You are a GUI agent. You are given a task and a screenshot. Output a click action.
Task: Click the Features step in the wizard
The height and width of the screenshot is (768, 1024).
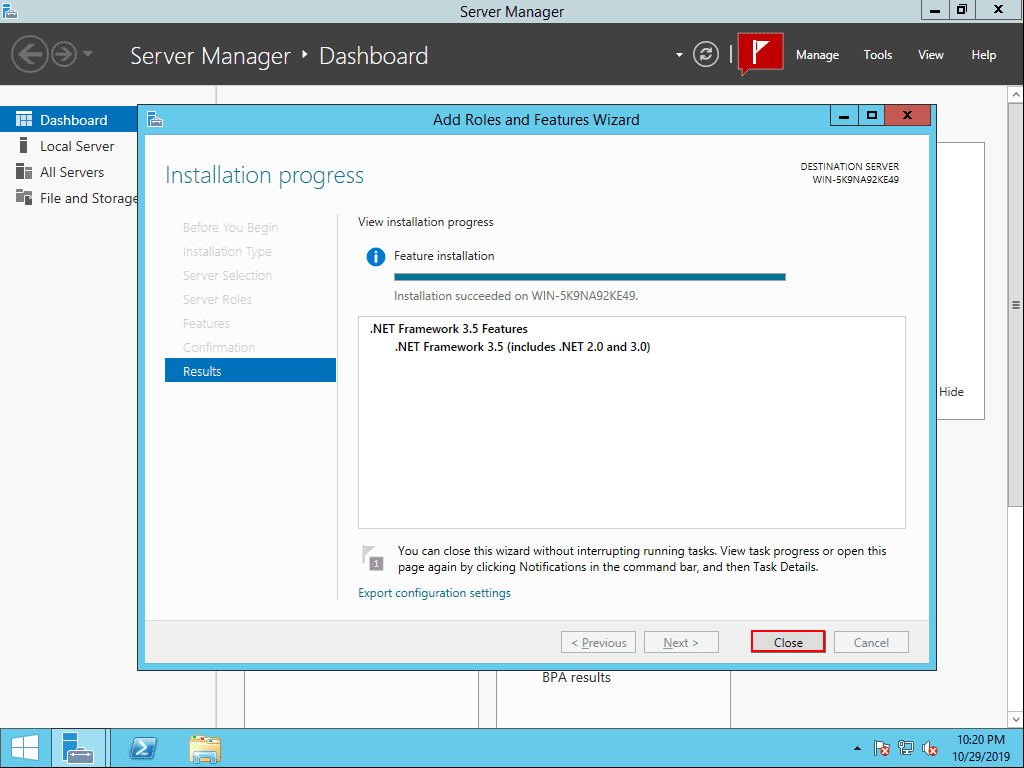(206, 323)
